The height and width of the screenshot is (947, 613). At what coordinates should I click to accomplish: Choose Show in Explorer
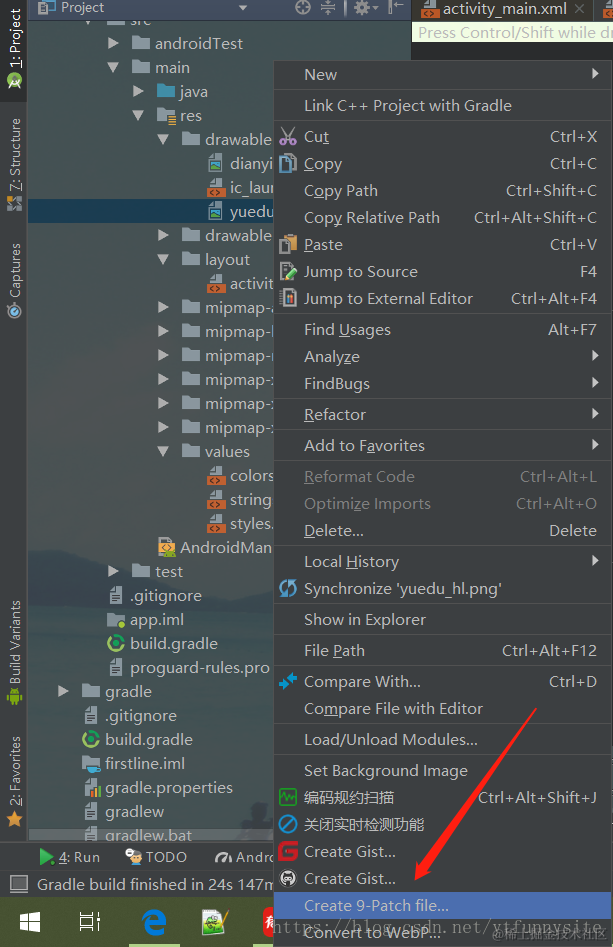coord(442,620)
